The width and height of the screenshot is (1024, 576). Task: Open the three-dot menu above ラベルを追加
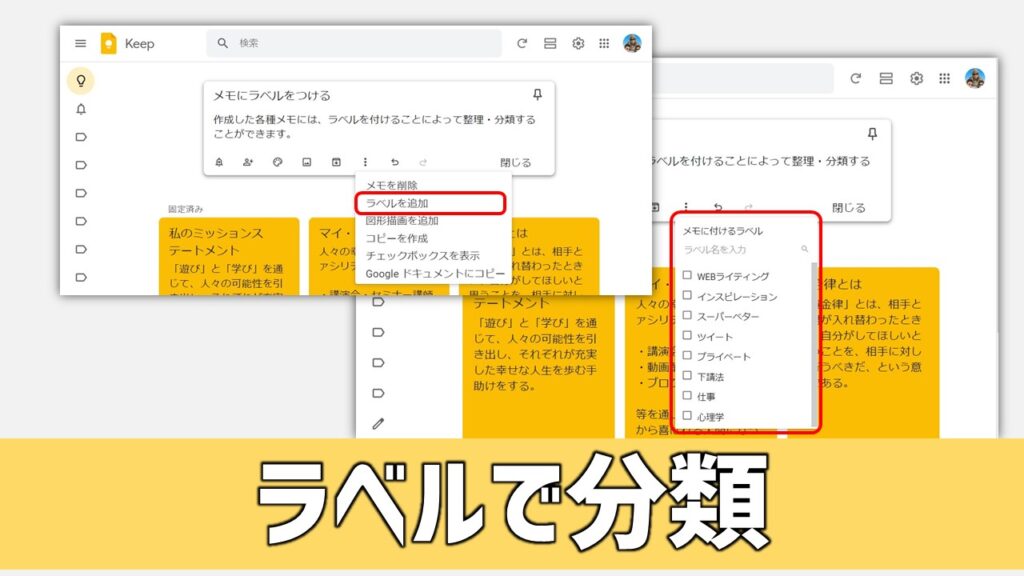point(365,162)
